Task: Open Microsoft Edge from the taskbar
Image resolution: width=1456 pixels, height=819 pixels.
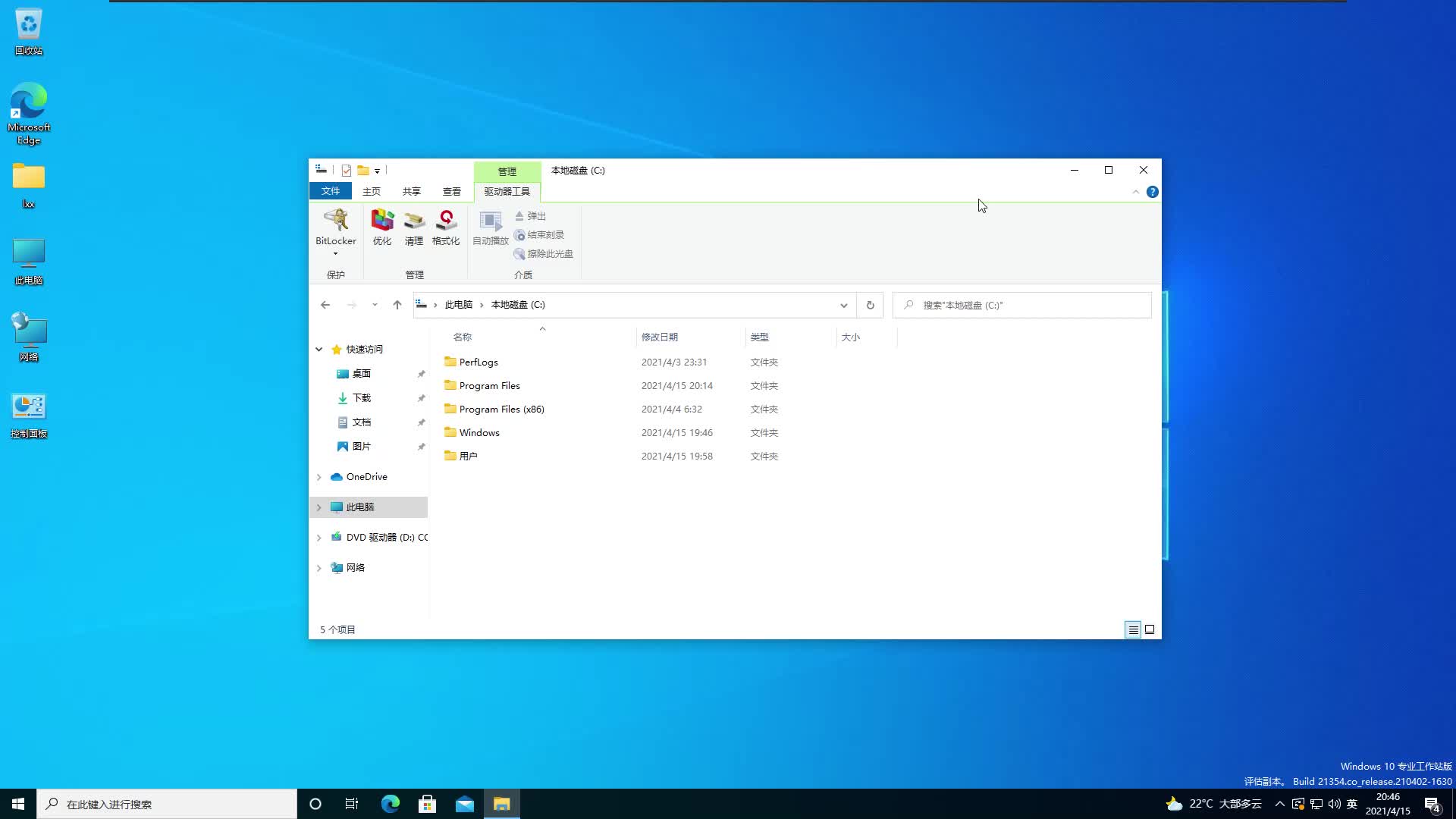Action: pos(390,803)
